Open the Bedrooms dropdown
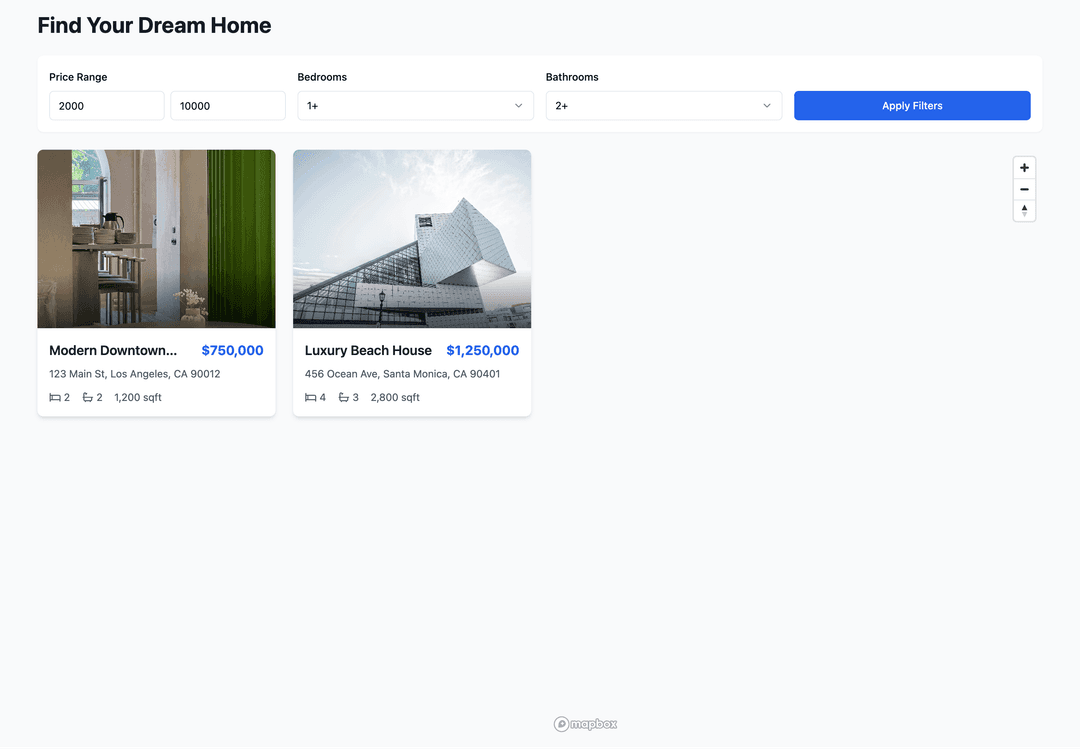 click(415, 105)
